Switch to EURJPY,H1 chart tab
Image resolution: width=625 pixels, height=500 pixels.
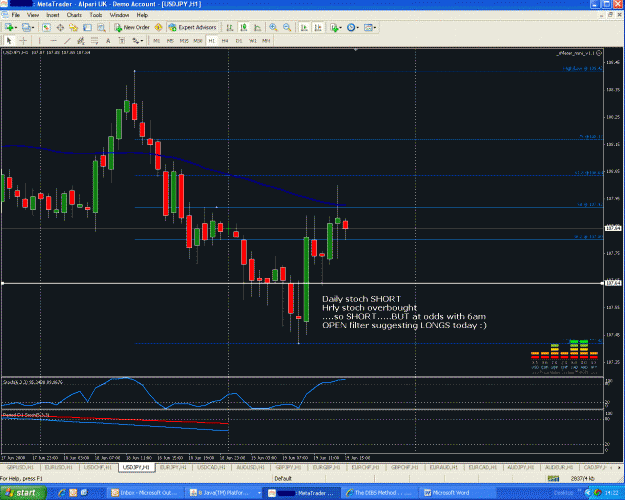[x=174, y=467]
